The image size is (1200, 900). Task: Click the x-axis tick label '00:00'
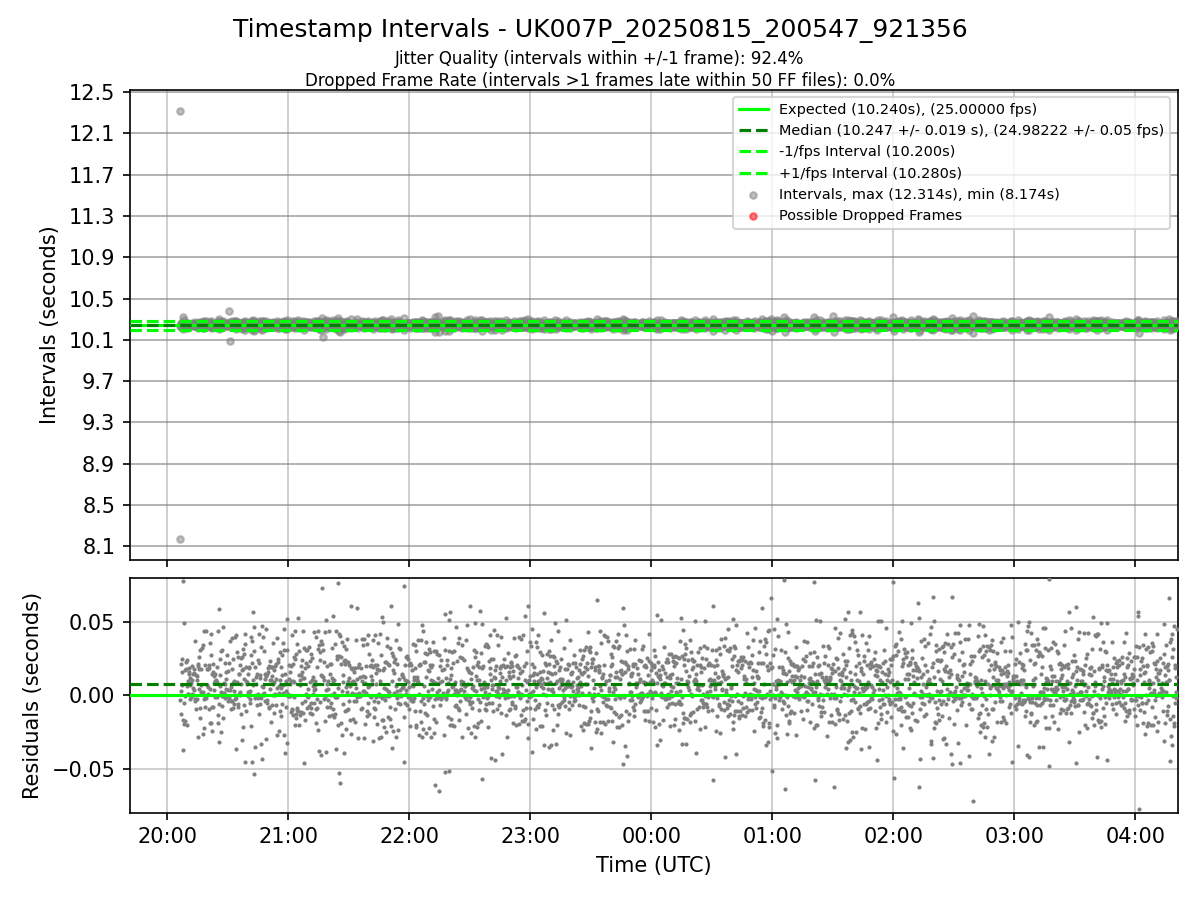pyautogui.click(x=651, y=834)
